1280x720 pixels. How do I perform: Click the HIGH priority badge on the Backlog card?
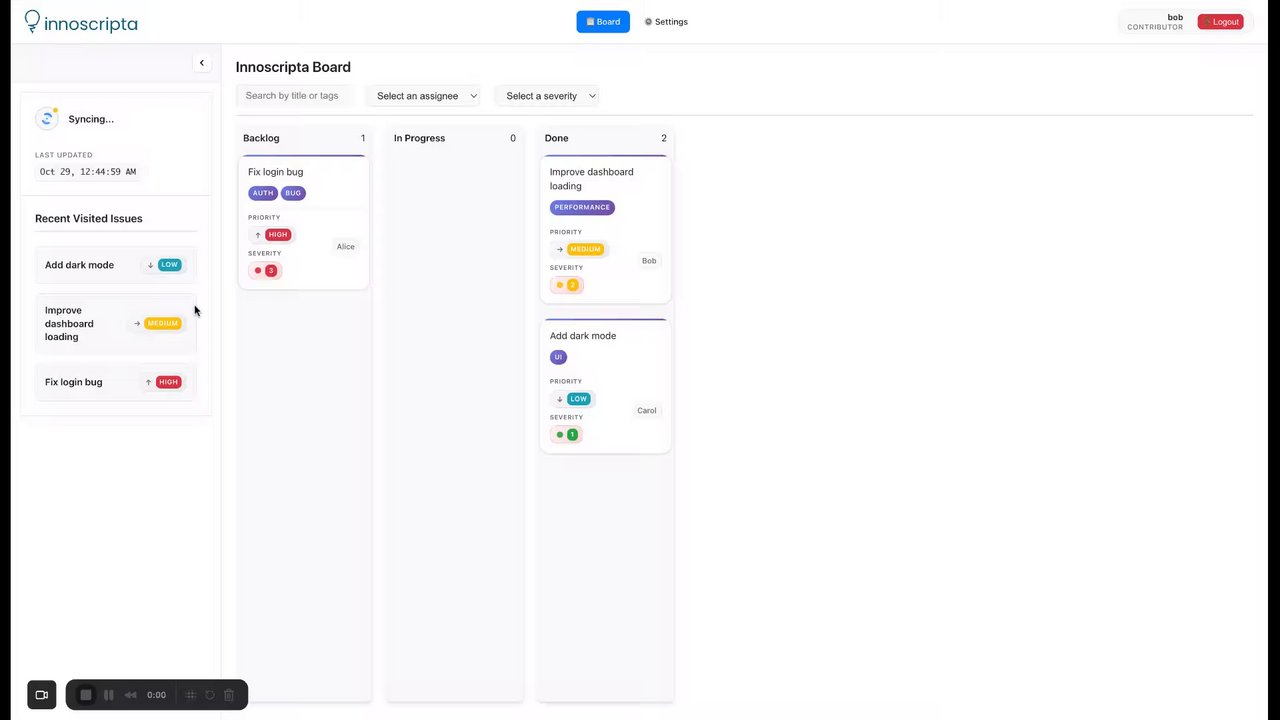(x=278, y=235)
